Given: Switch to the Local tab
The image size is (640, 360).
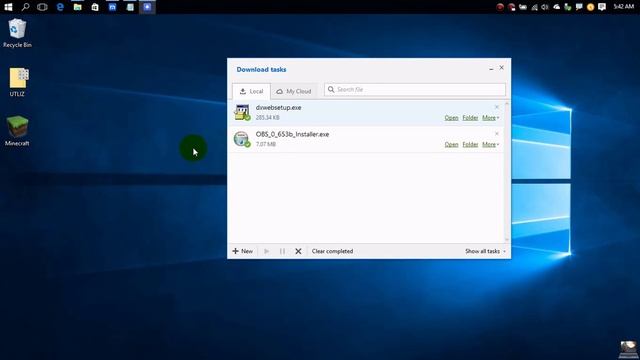Looking at the screenshot, I should (x=251, y=91).
